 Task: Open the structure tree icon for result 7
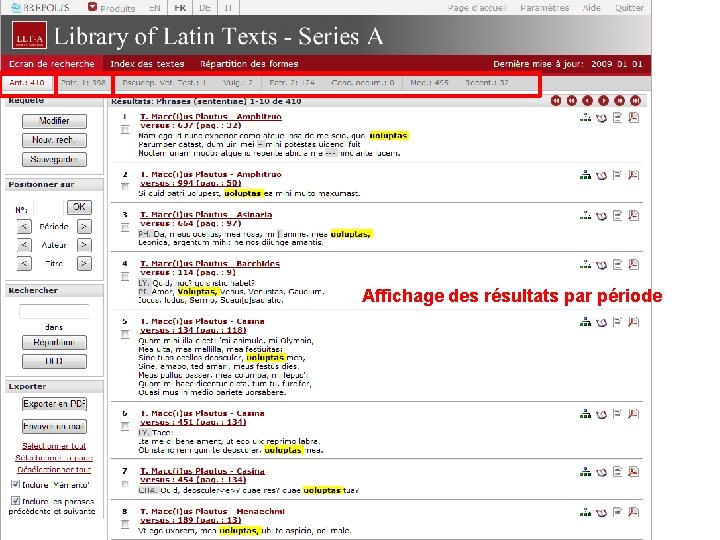point(585,472)
